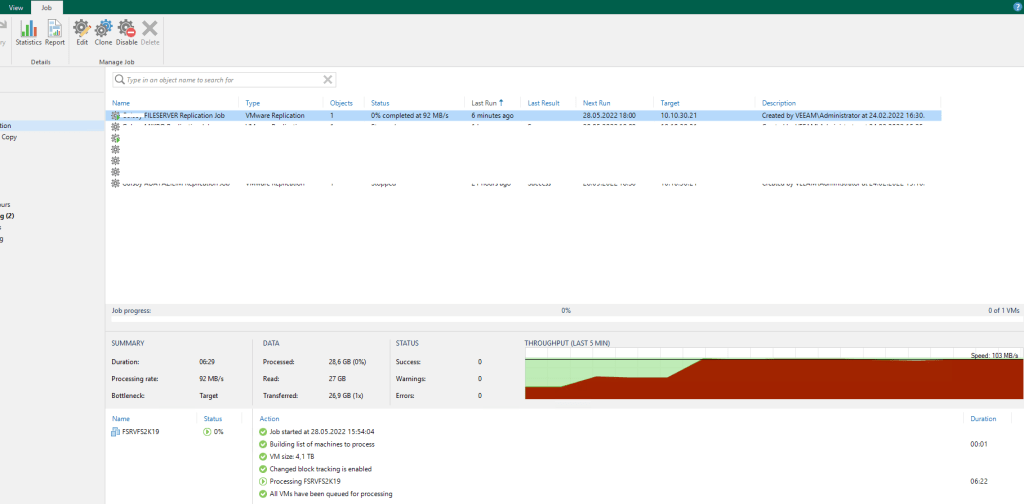Clone the selected job
This screenshot has width=1024, height=504.
pos(103,32)
